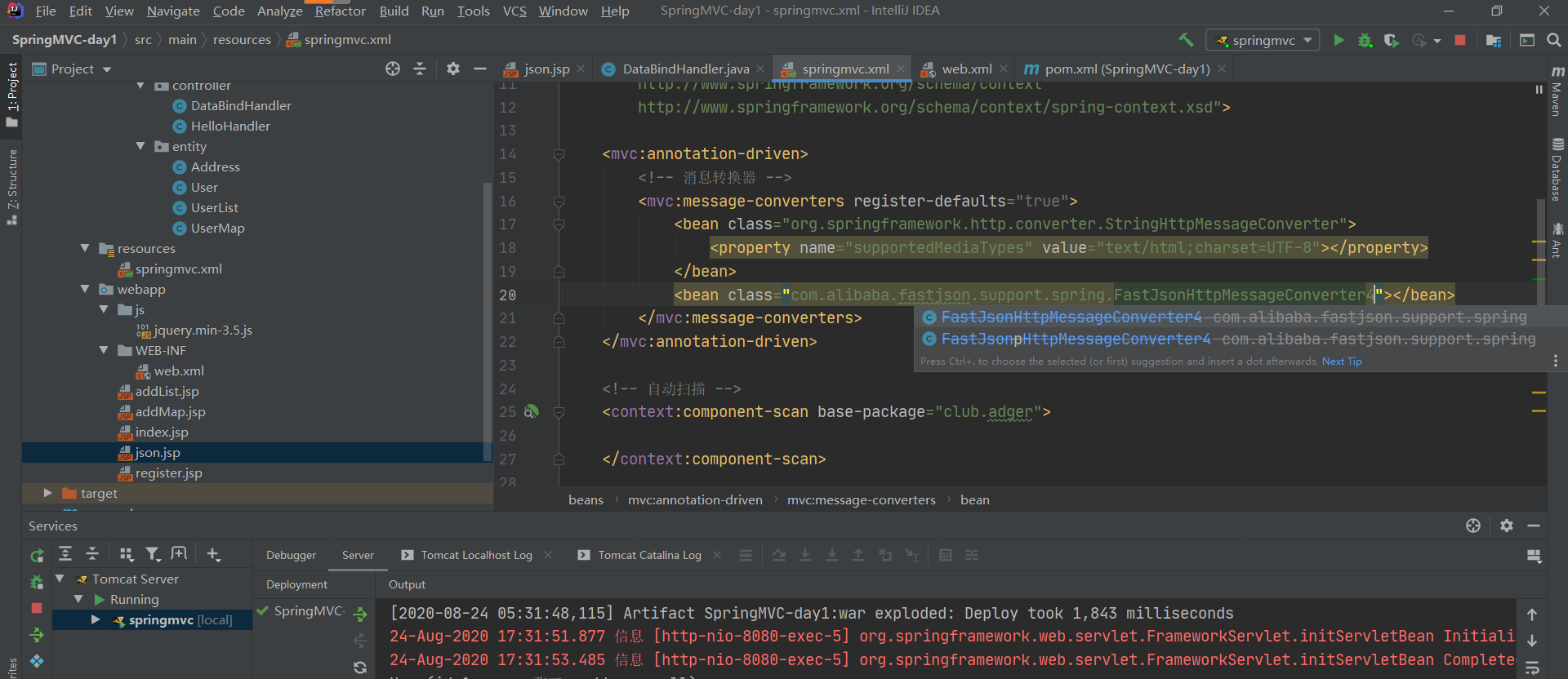Collapse the Tomcat Server node
Screen dimensions: 1568x679
[x=60, y=579]
